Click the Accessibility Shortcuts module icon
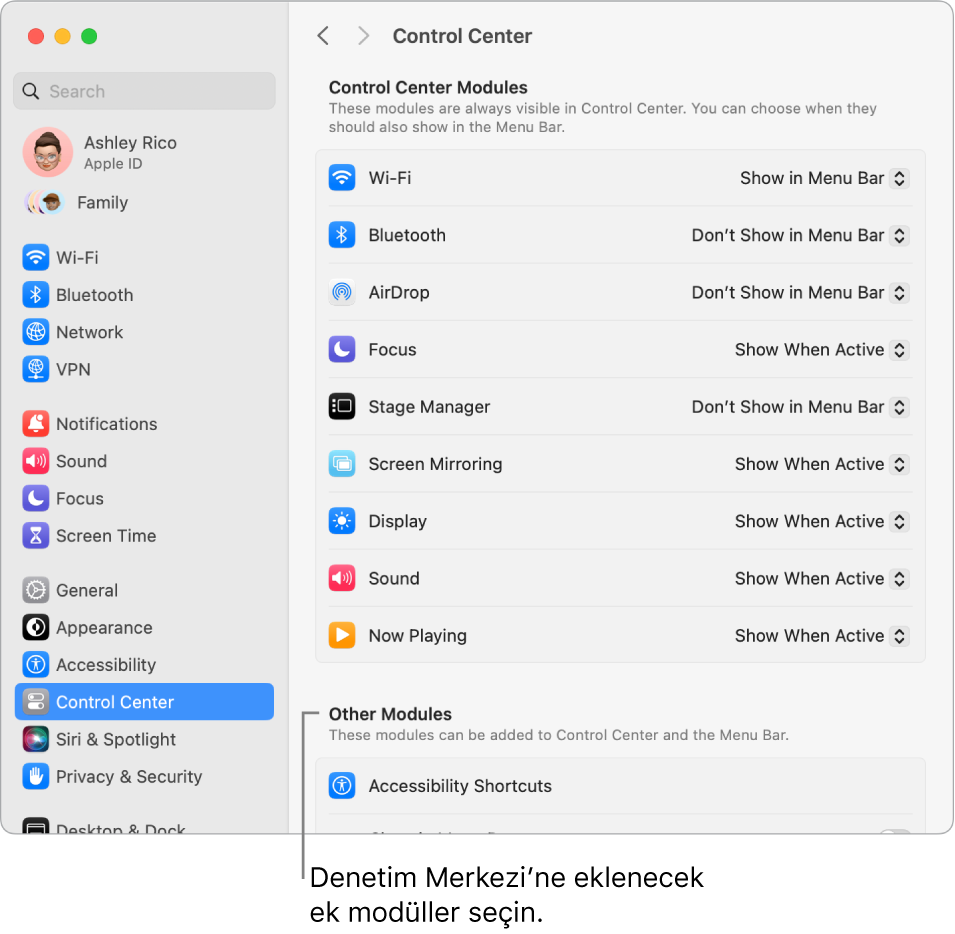955x934 pixels. [342, 785]
